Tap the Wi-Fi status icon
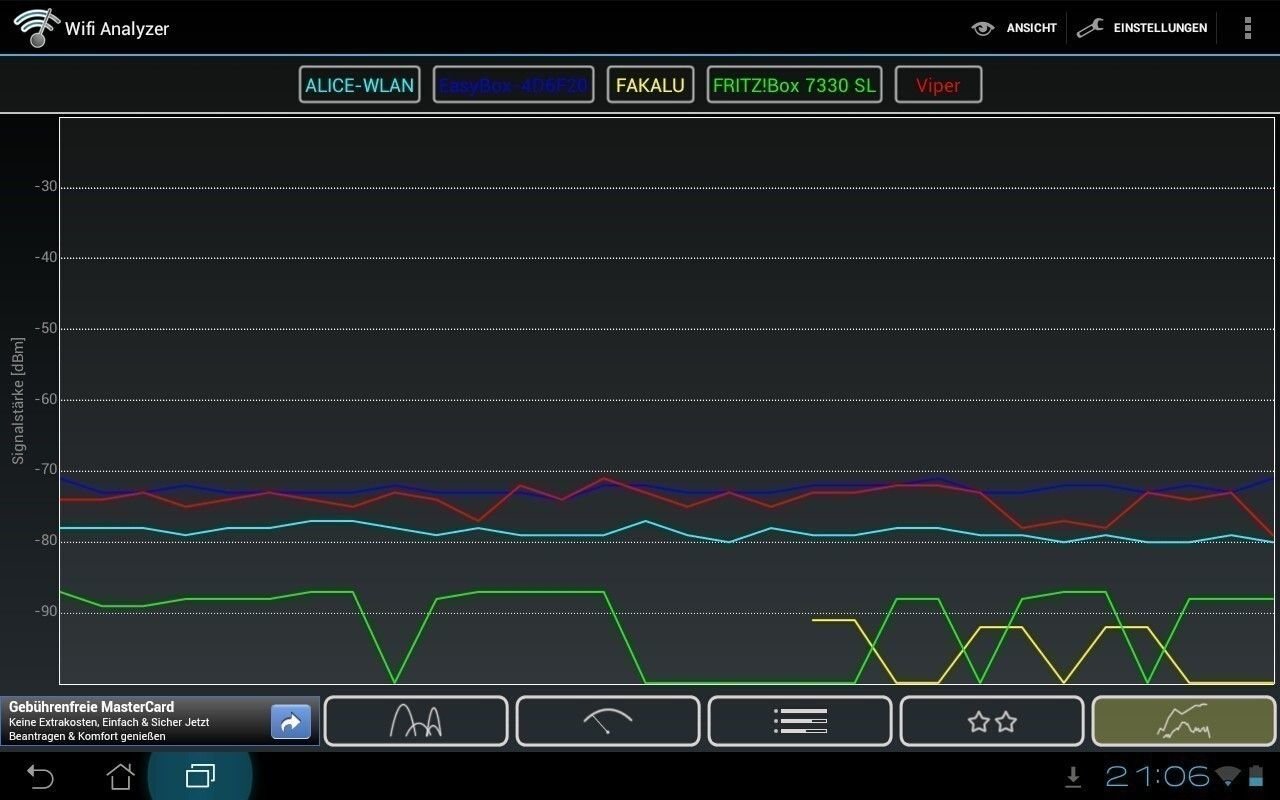 (x=1228, y=776)
